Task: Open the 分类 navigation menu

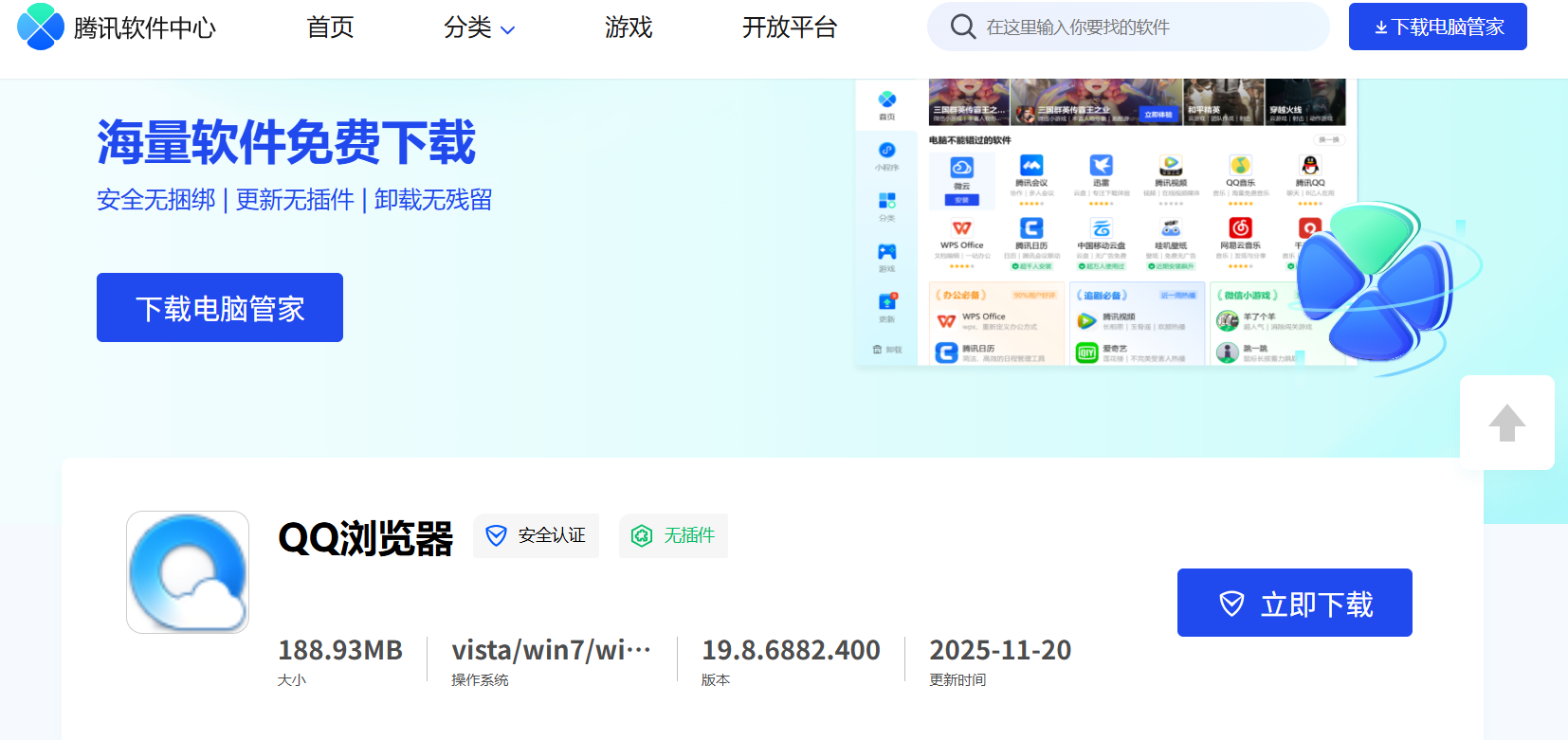Action: (467, 27)
